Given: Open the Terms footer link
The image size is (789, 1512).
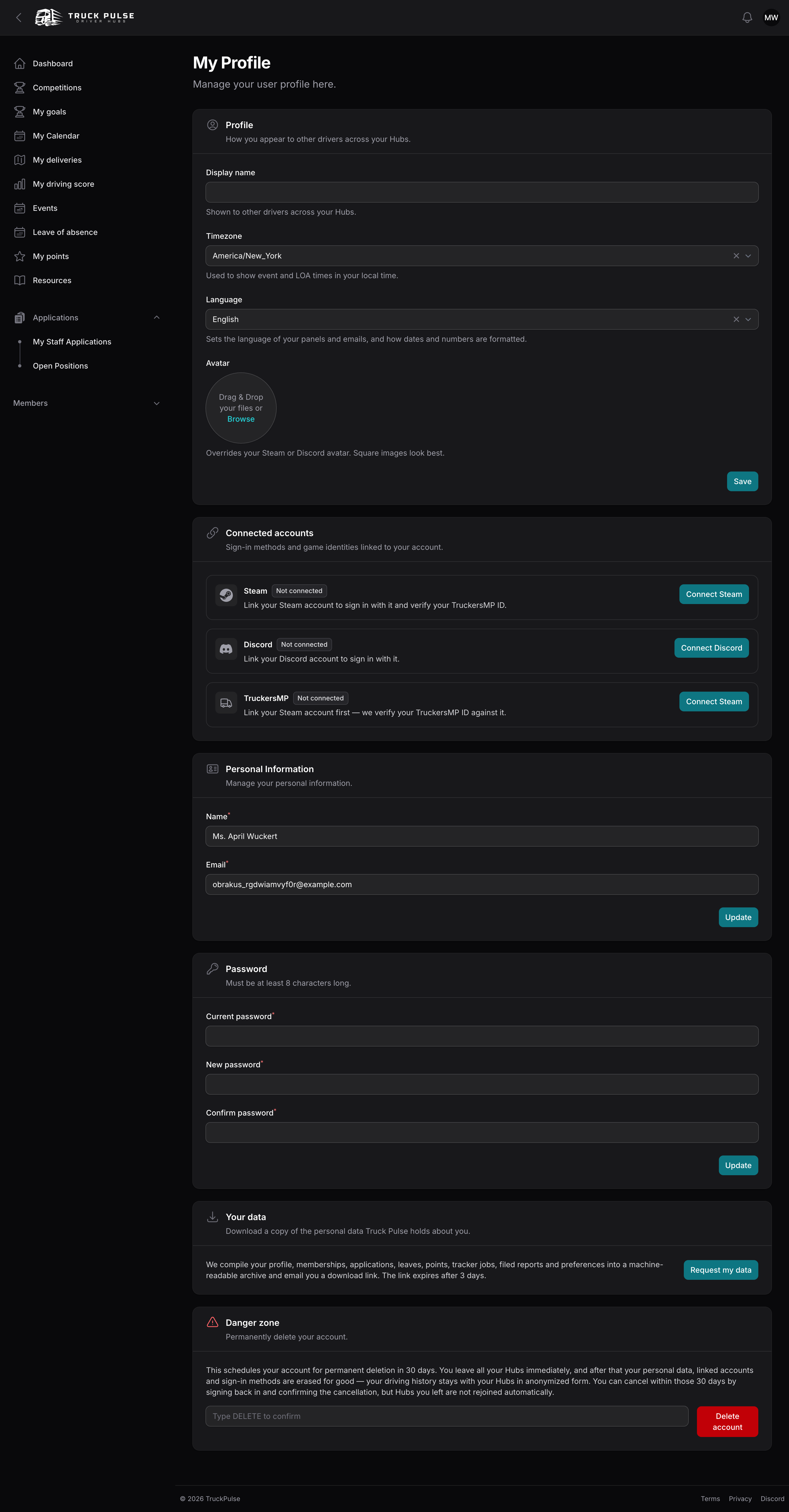Looking at the screenshot, I should click(x=710, y=1499).
